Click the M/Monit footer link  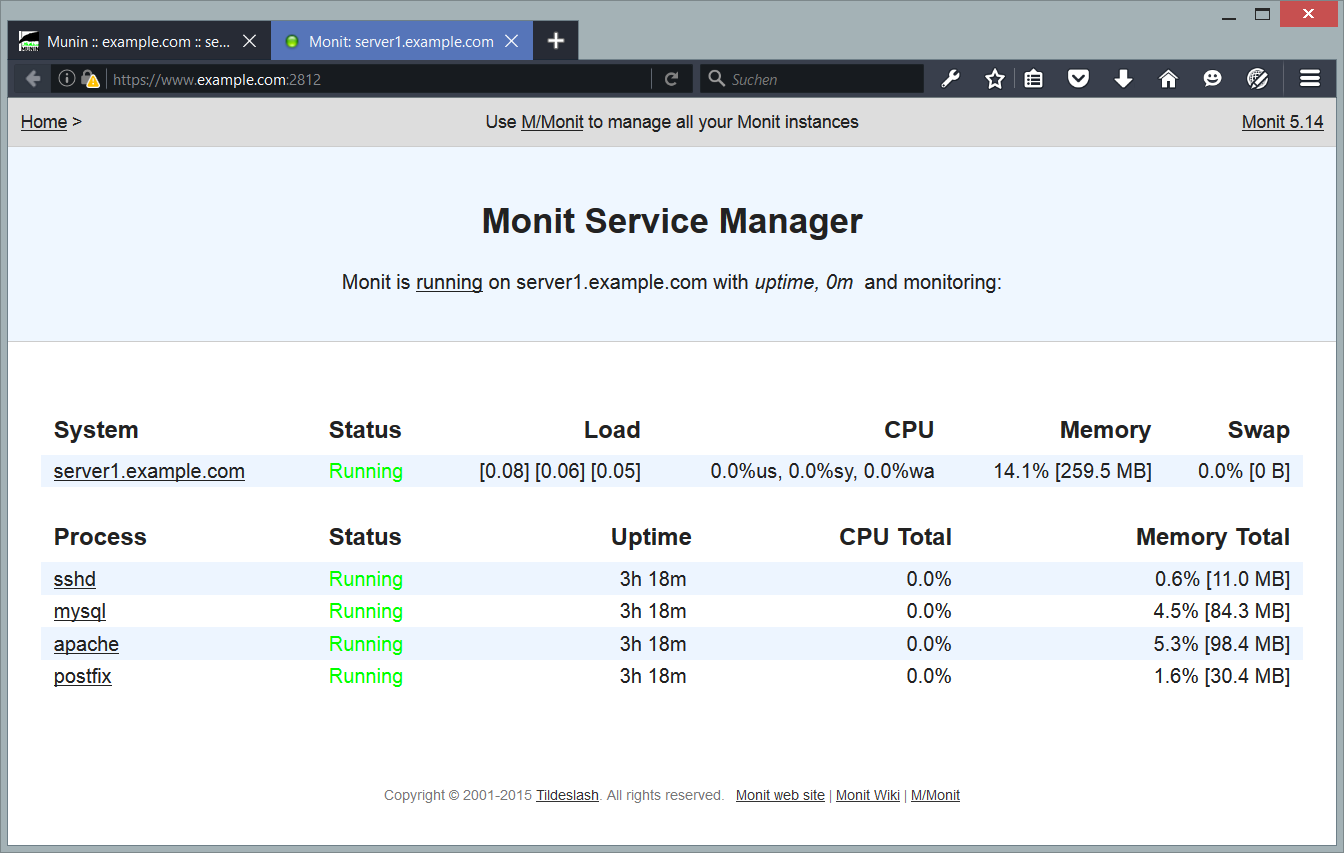coord(935,796)
